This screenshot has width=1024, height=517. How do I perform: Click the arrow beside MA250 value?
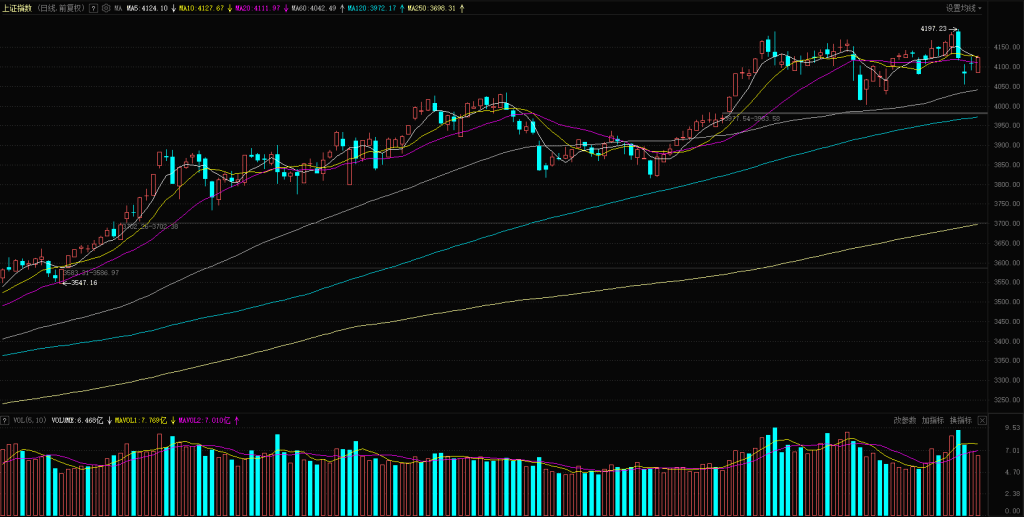click(x=461, y=8)
